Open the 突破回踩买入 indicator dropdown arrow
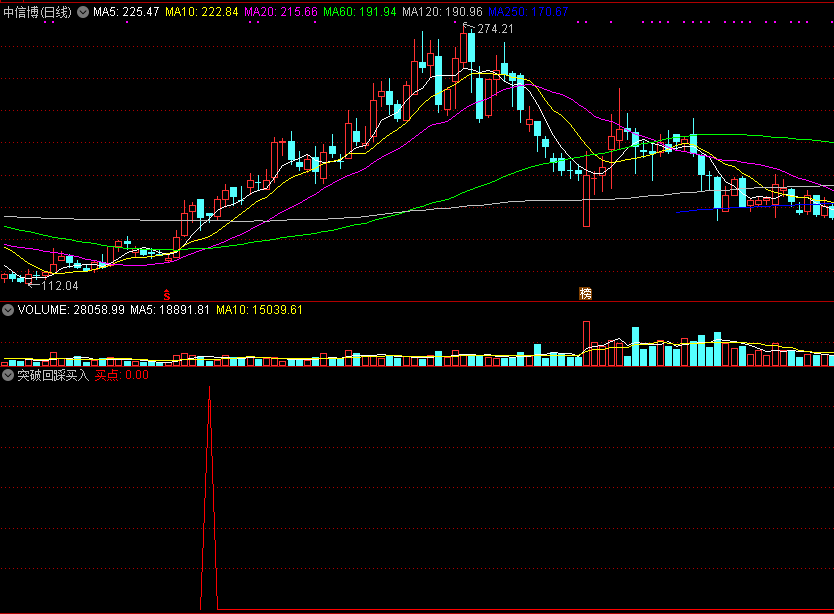 pyautogui.click(x=8, y=375)
